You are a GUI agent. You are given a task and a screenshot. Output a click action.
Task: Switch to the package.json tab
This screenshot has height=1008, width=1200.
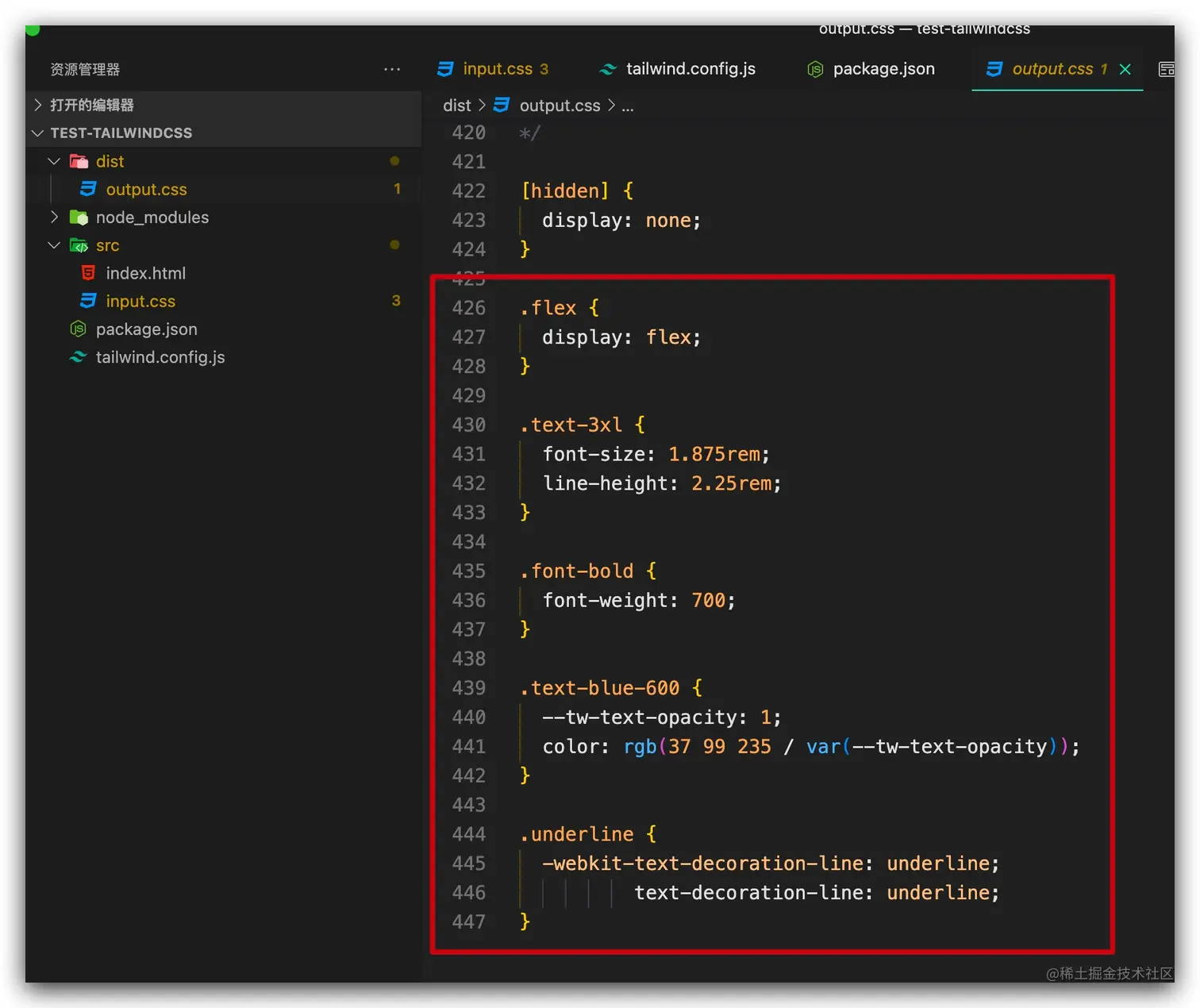[x=883, y=69]
